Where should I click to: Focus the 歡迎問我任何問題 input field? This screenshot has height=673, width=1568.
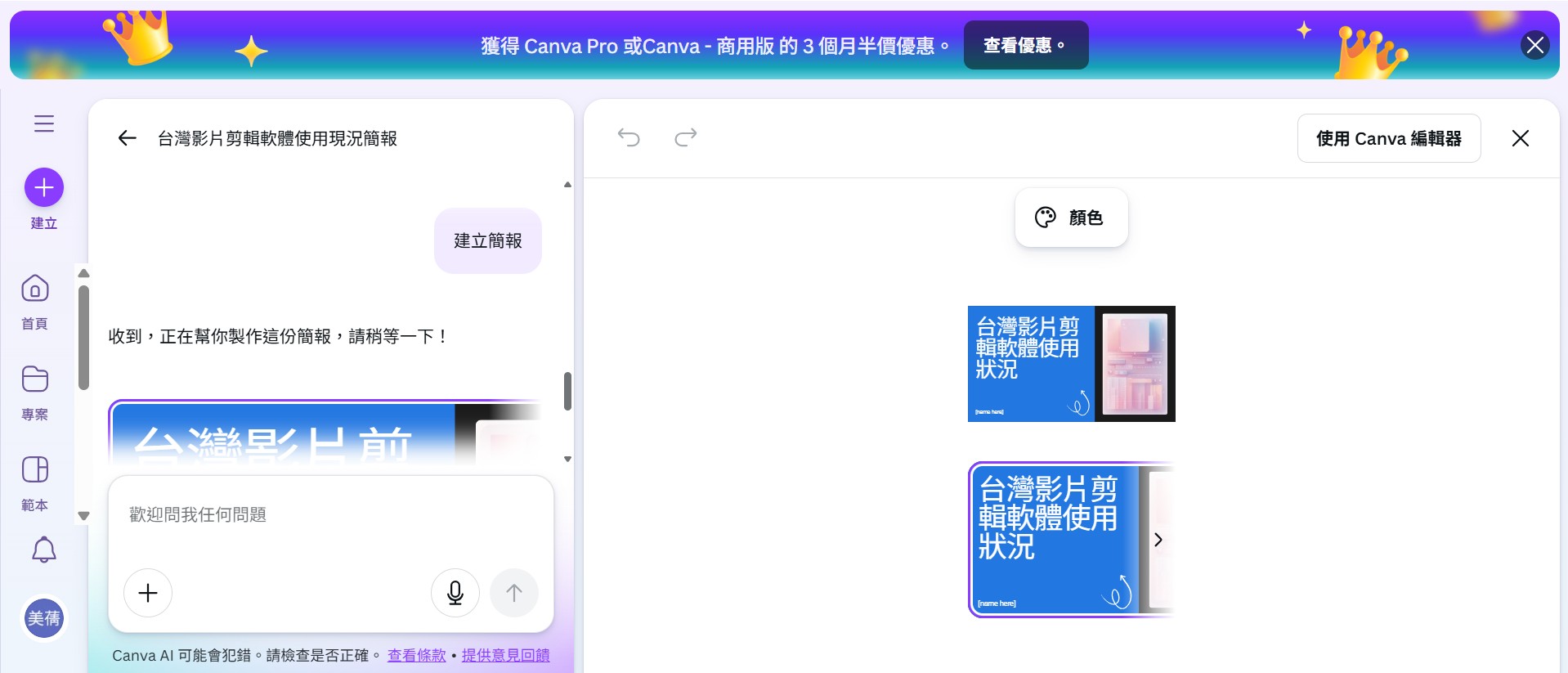point(331,515)
